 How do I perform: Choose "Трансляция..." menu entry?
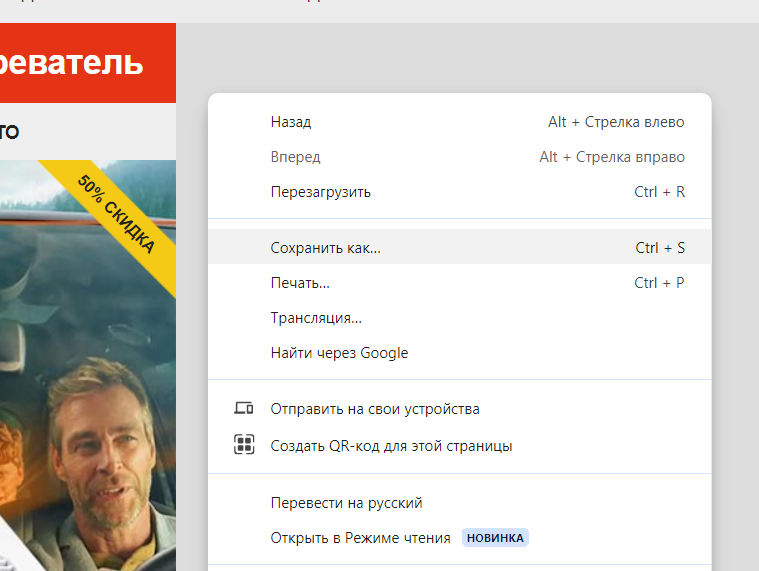tap(459, 318)
